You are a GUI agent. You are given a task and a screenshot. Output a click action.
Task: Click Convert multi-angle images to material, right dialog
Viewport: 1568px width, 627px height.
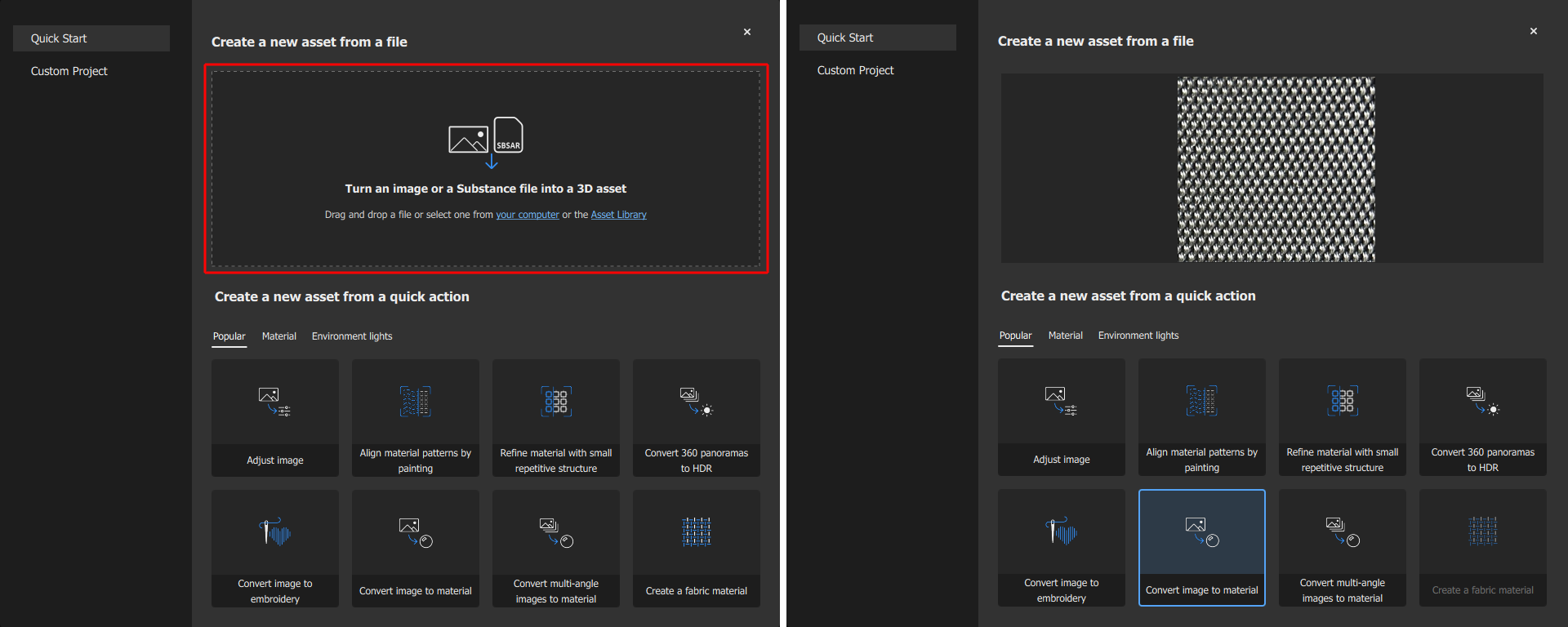1342,547
